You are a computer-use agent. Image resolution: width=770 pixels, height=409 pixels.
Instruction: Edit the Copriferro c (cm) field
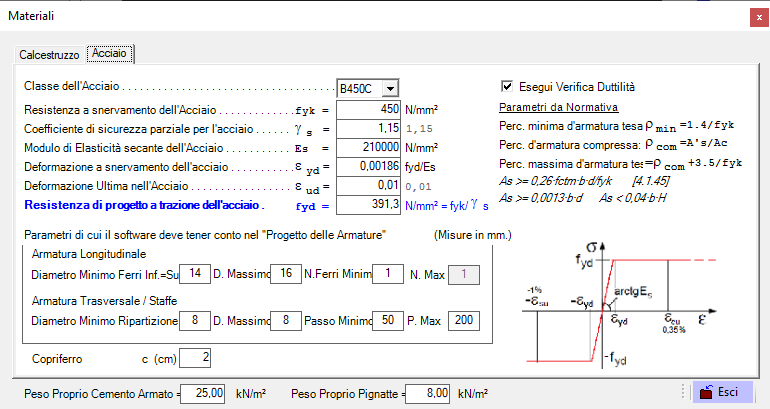[x=195, y=358]
